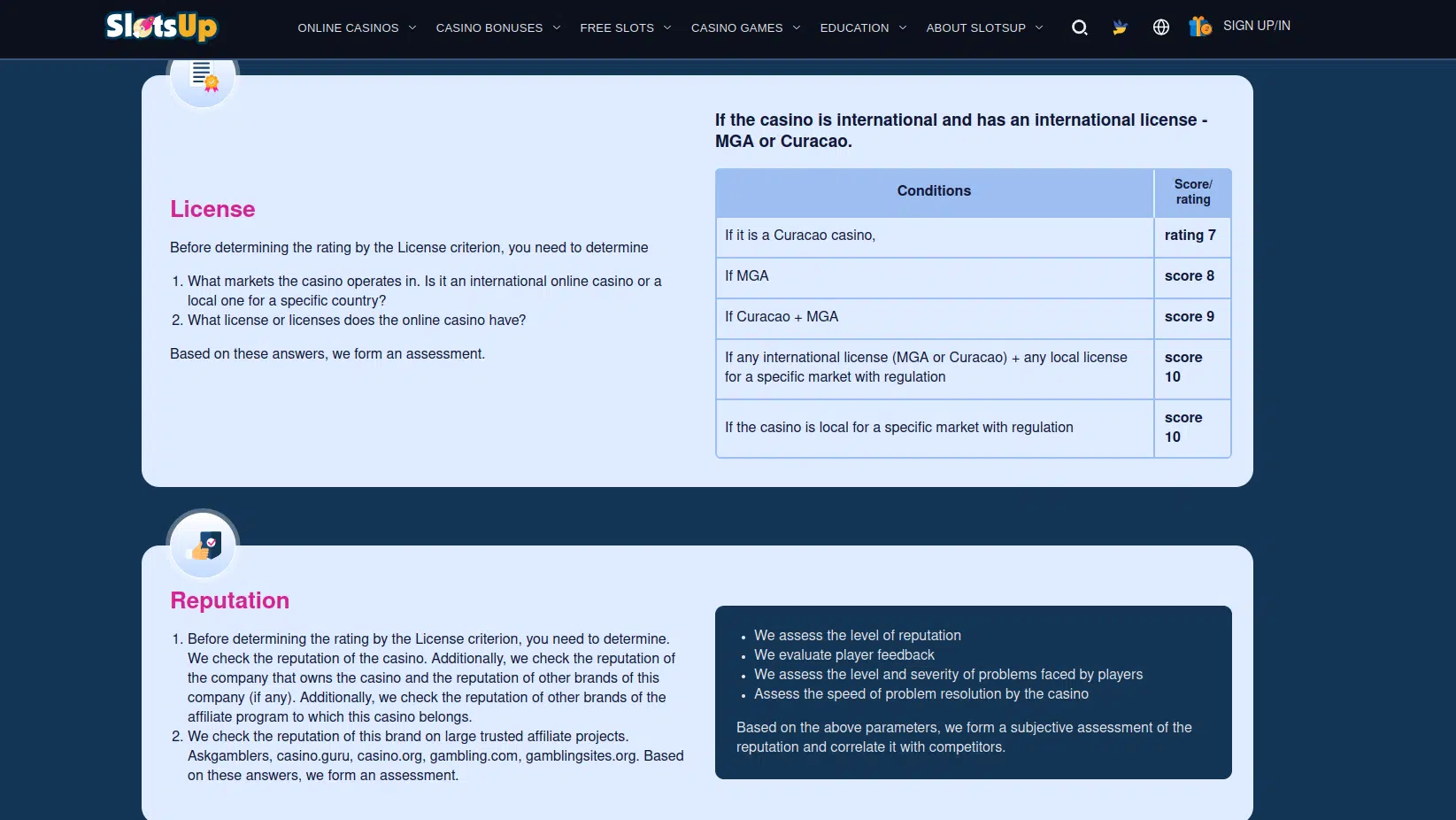This screenshot has width=1456, height=820.
Task: Select the 'If Curacao + MGA' table row
Action: [934, 317]
